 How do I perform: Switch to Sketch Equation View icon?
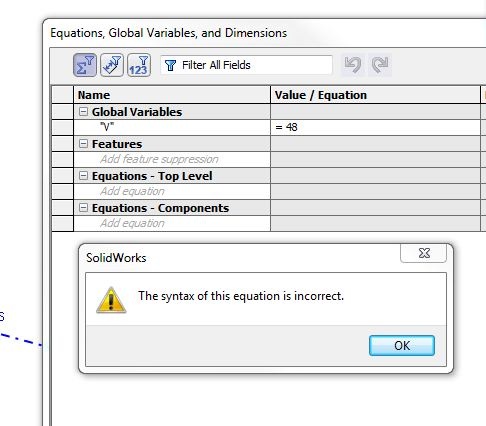tap(112, 65)
